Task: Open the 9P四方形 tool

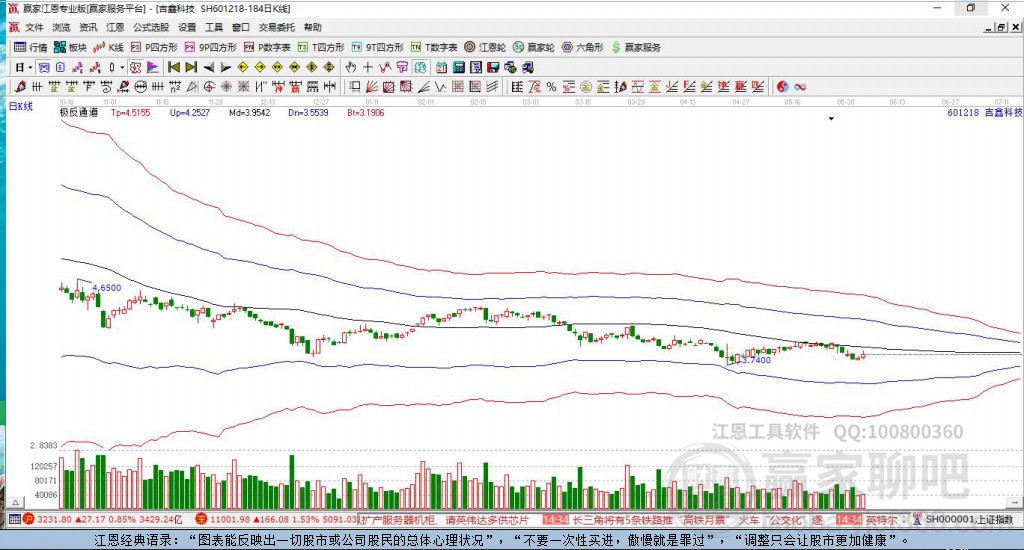Action: click(x=210, y=47)
